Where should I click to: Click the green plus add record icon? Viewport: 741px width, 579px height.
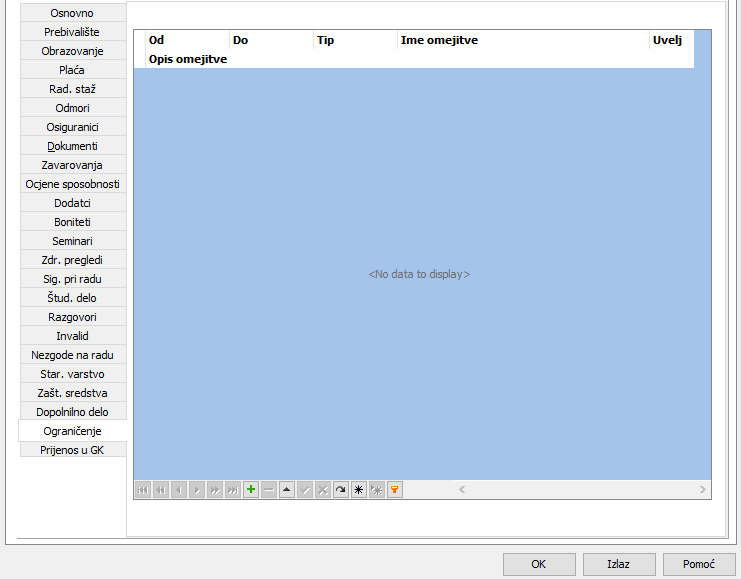(251, 490)
